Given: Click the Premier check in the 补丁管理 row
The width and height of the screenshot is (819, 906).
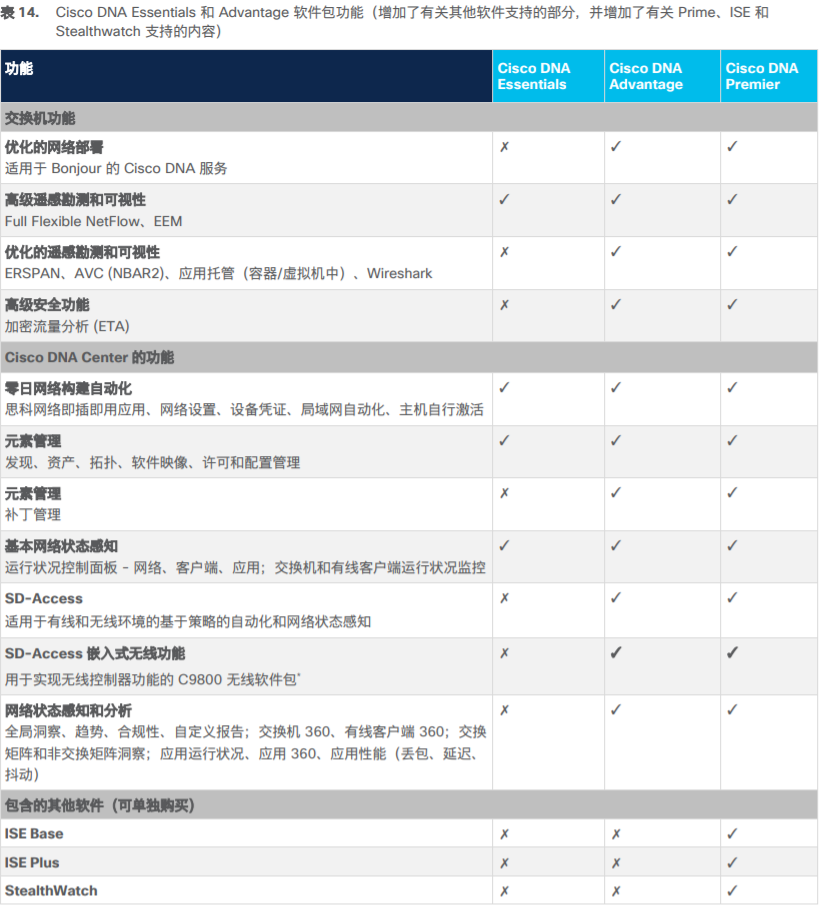Looking at the screenshot, I should pos(732,492).
